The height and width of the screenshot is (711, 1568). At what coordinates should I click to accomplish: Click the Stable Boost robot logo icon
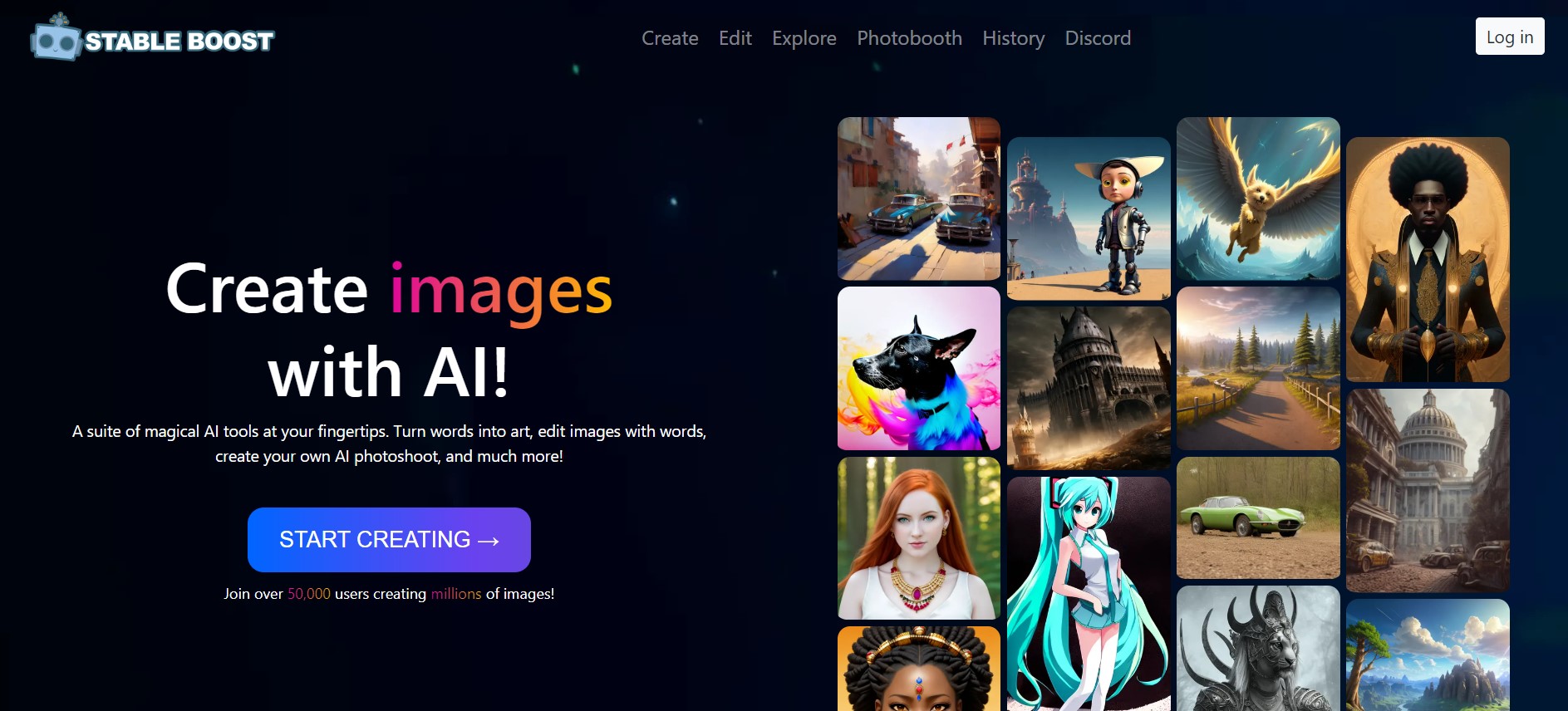[x=56, y=37]
